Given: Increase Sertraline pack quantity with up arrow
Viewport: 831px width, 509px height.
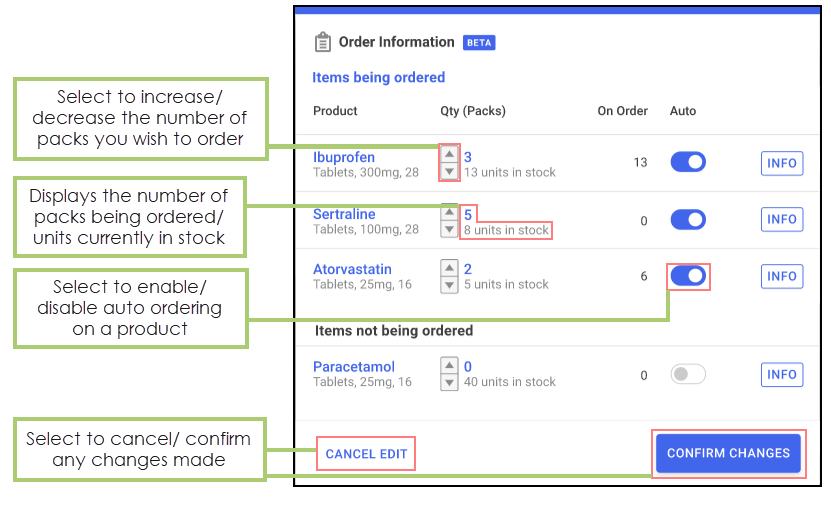Looking at the screenshot, I should (450, 211).
